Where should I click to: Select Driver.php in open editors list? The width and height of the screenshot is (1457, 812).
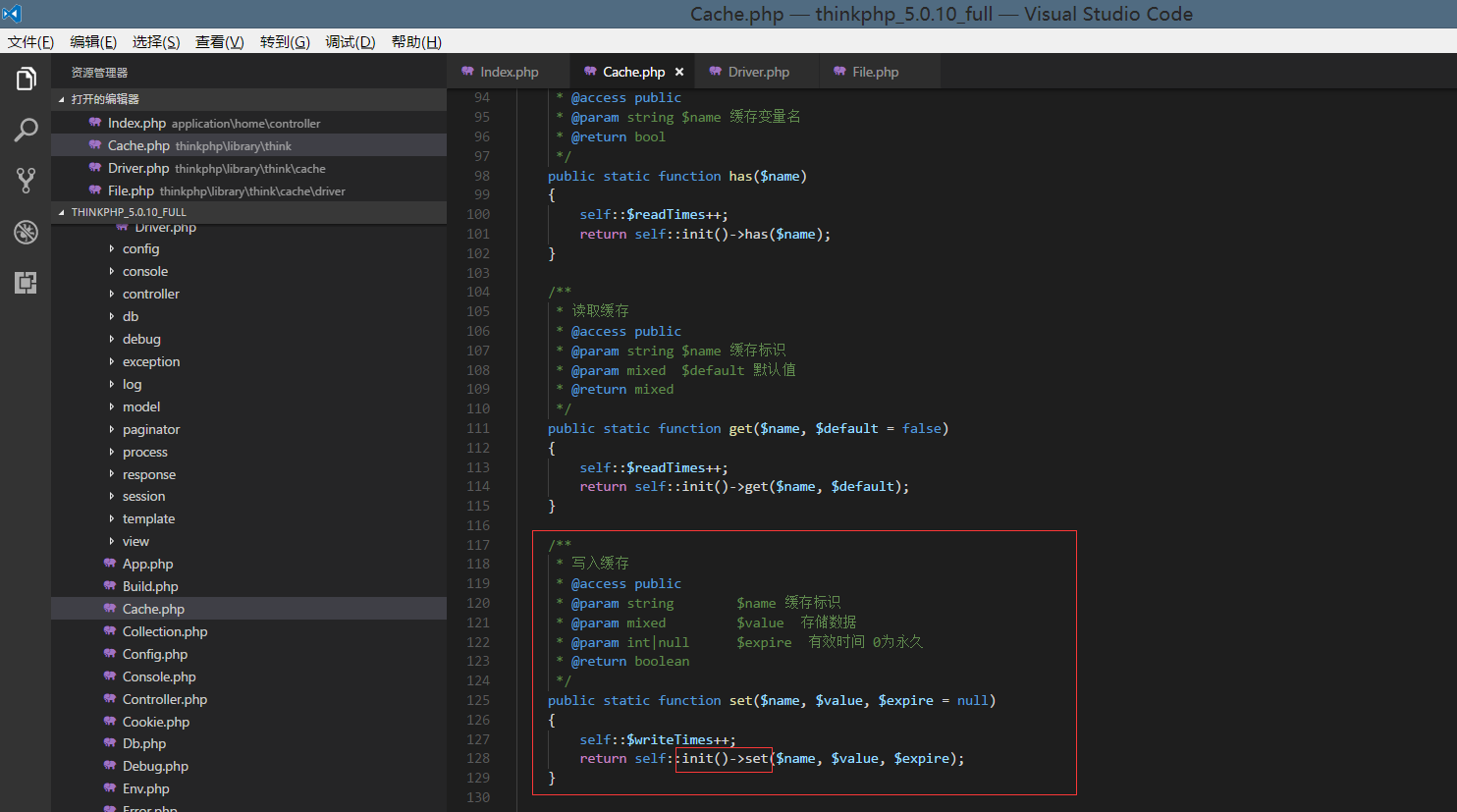coord(249,168)
